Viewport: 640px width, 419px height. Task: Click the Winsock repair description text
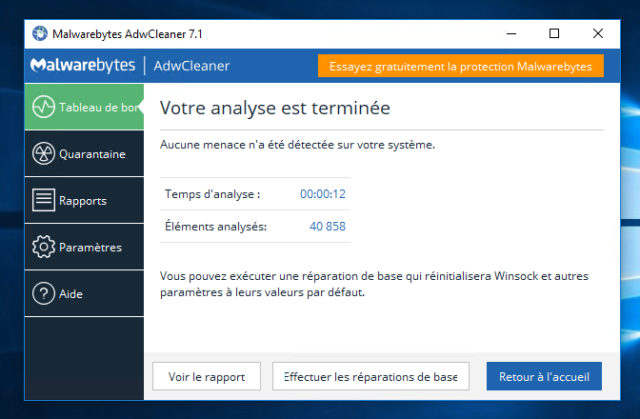point(374,284)
